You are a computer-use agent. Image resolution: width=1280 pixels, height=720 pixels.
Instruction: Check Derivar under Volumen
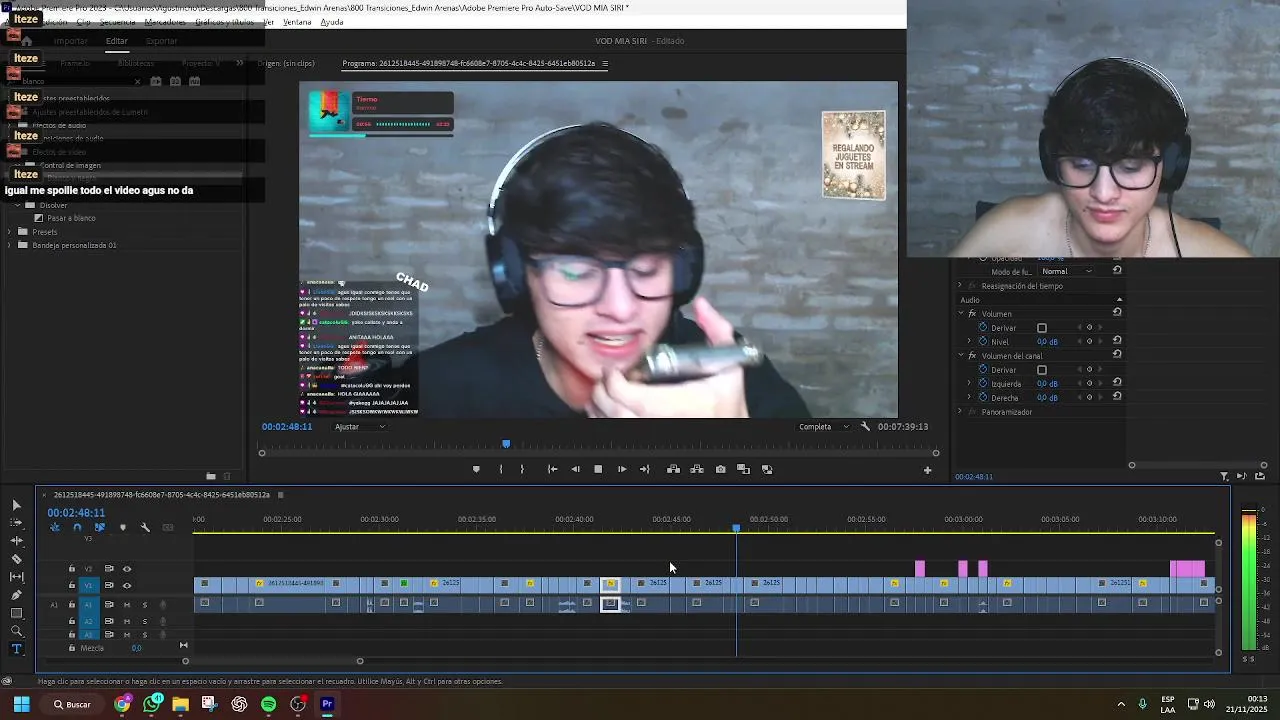pyautogui.click(x=1042, y=328)
